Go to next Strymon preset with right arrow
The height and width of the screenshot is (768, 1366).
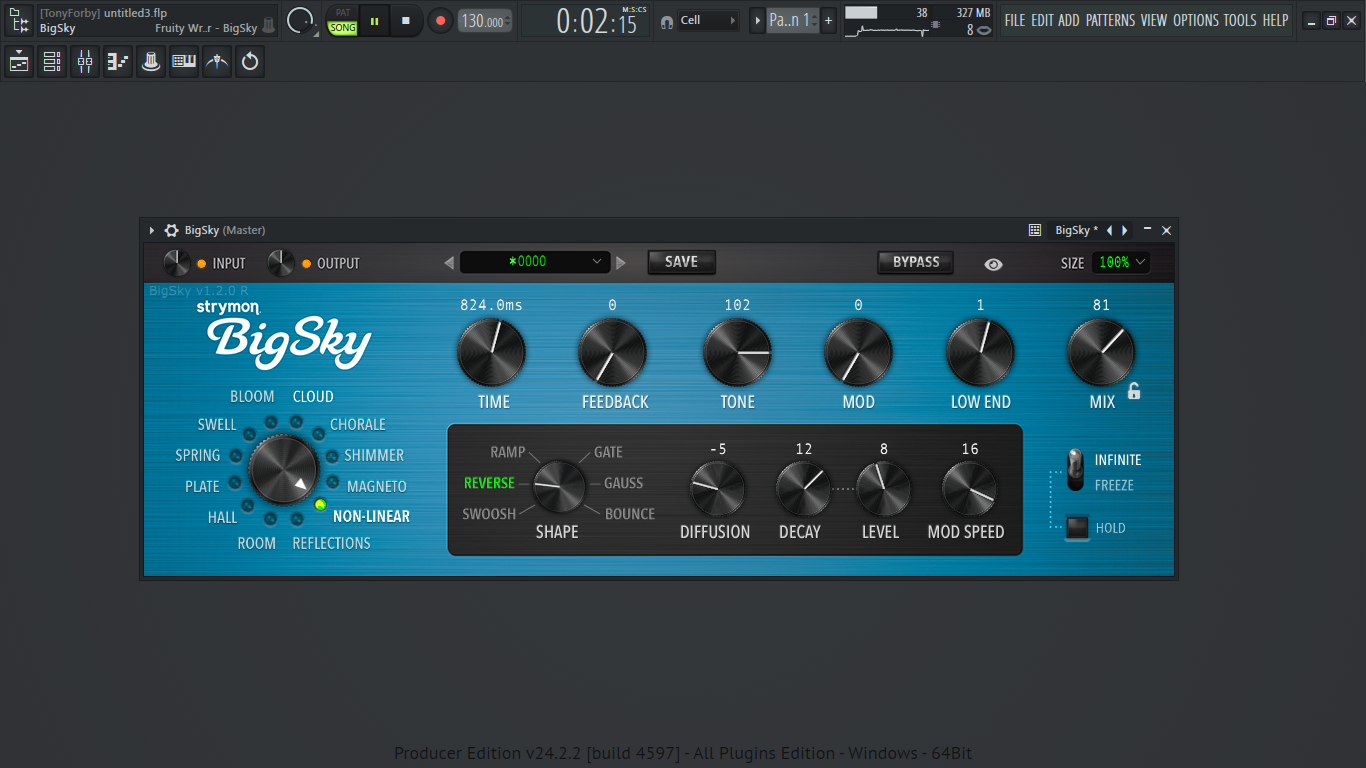click(621, 263)
